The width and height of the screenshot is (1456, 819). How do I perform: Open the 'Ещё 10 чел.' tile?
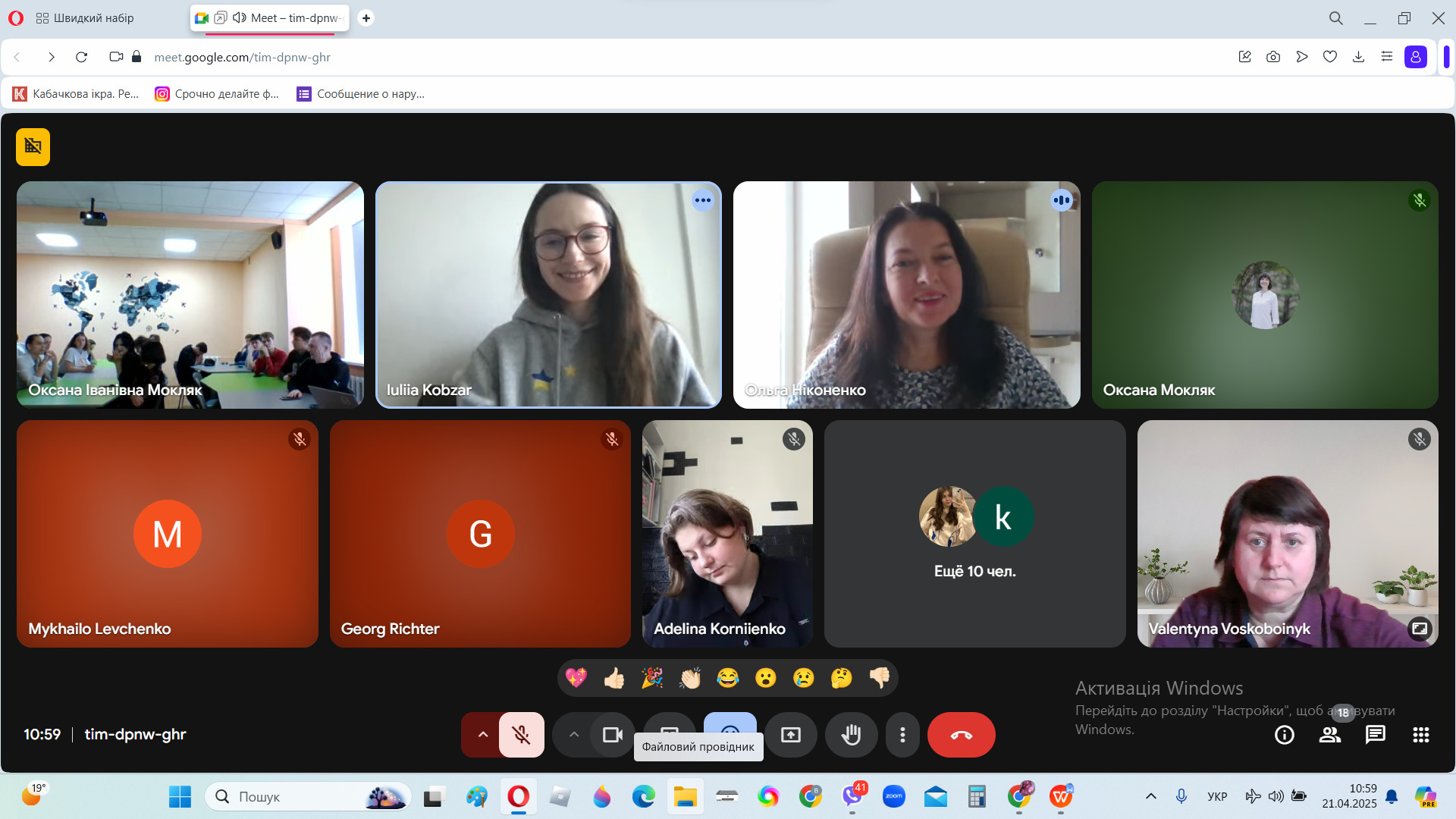pyautogui.click(x=974, y=534)
